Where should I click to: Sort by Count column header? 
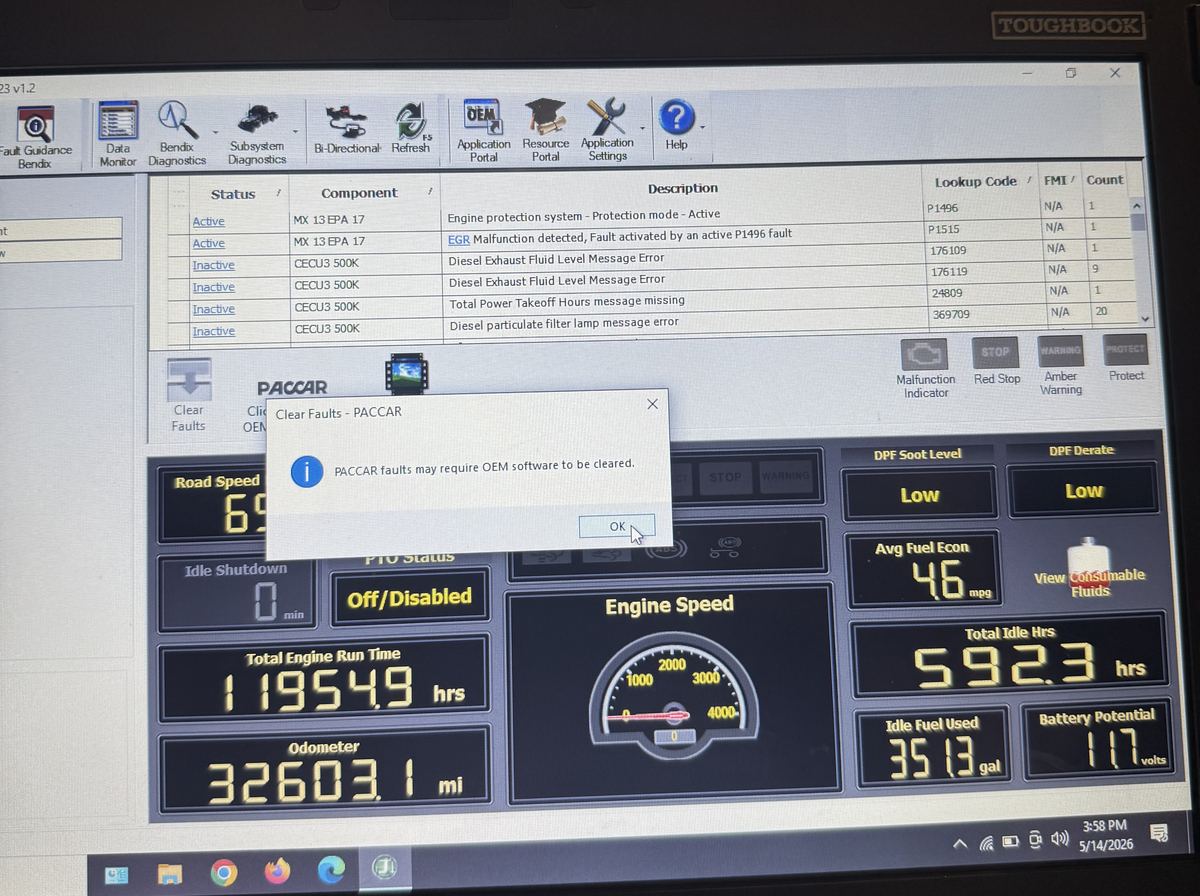pos(1105,180)
